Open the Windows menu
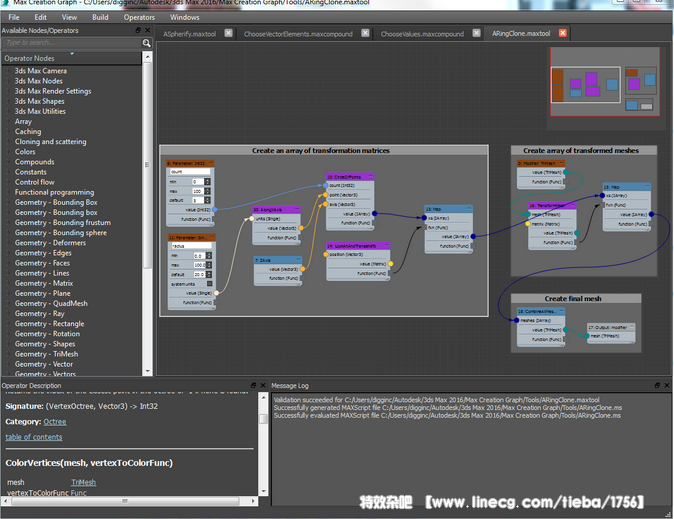 point(184,17)
